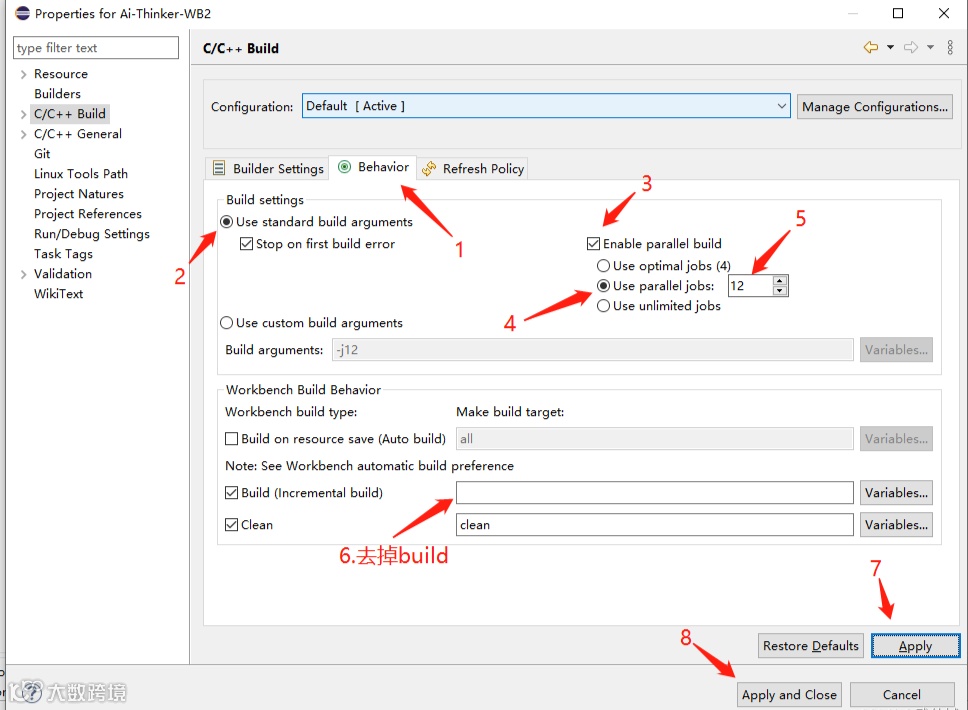The image size is (968, 710).
Task: Select Validation in the tree
Action: click(x=63, y=274)
